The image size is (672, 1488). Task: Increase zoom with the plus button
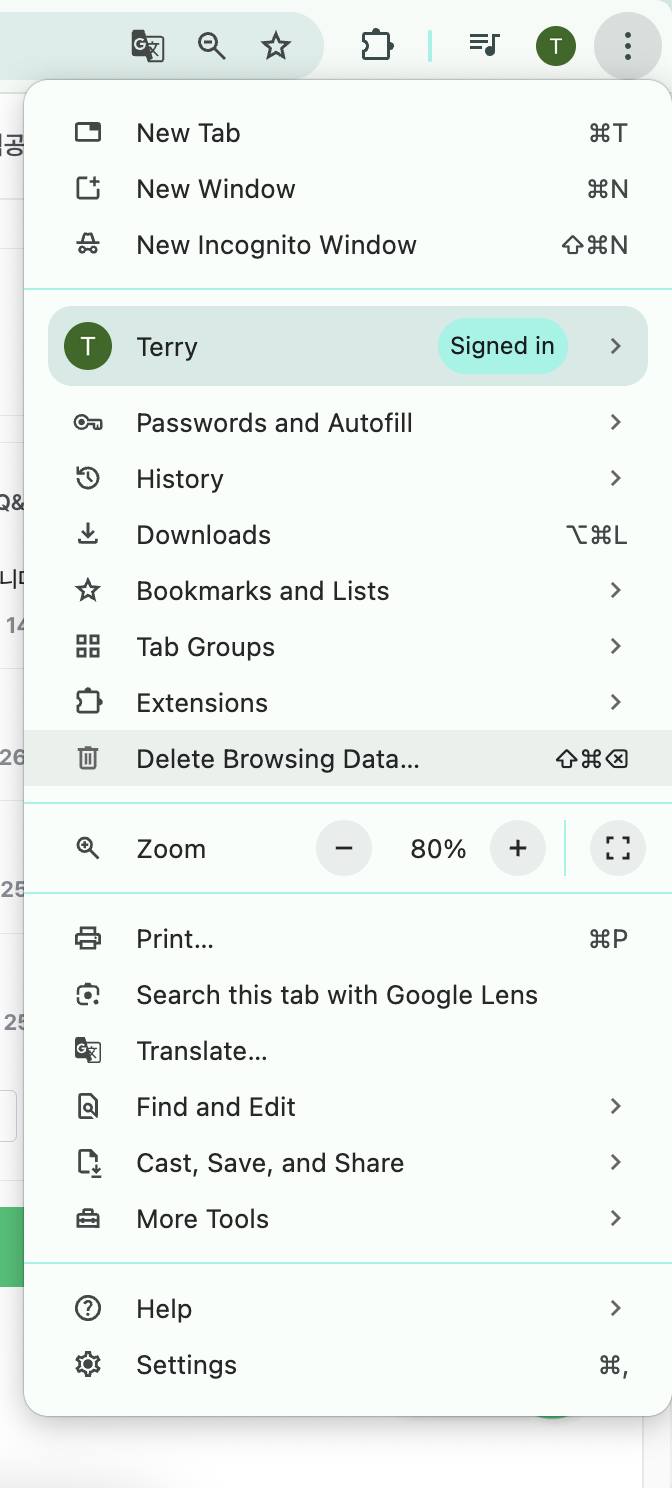click(x=518, y=847)
